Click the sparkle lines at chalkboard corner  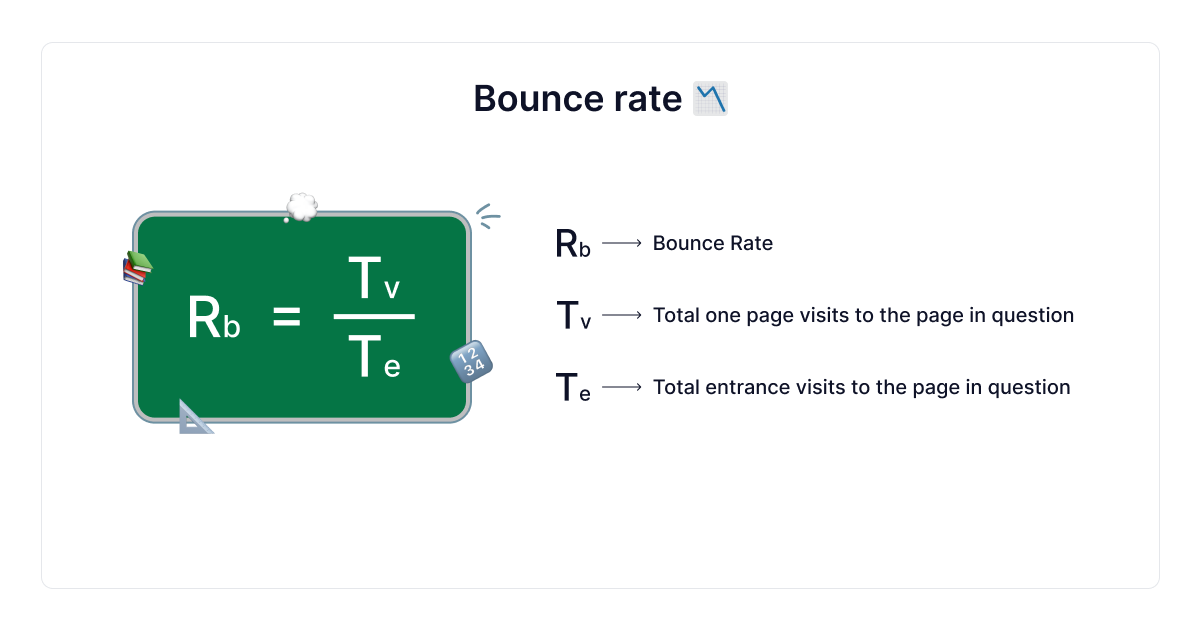487,216
